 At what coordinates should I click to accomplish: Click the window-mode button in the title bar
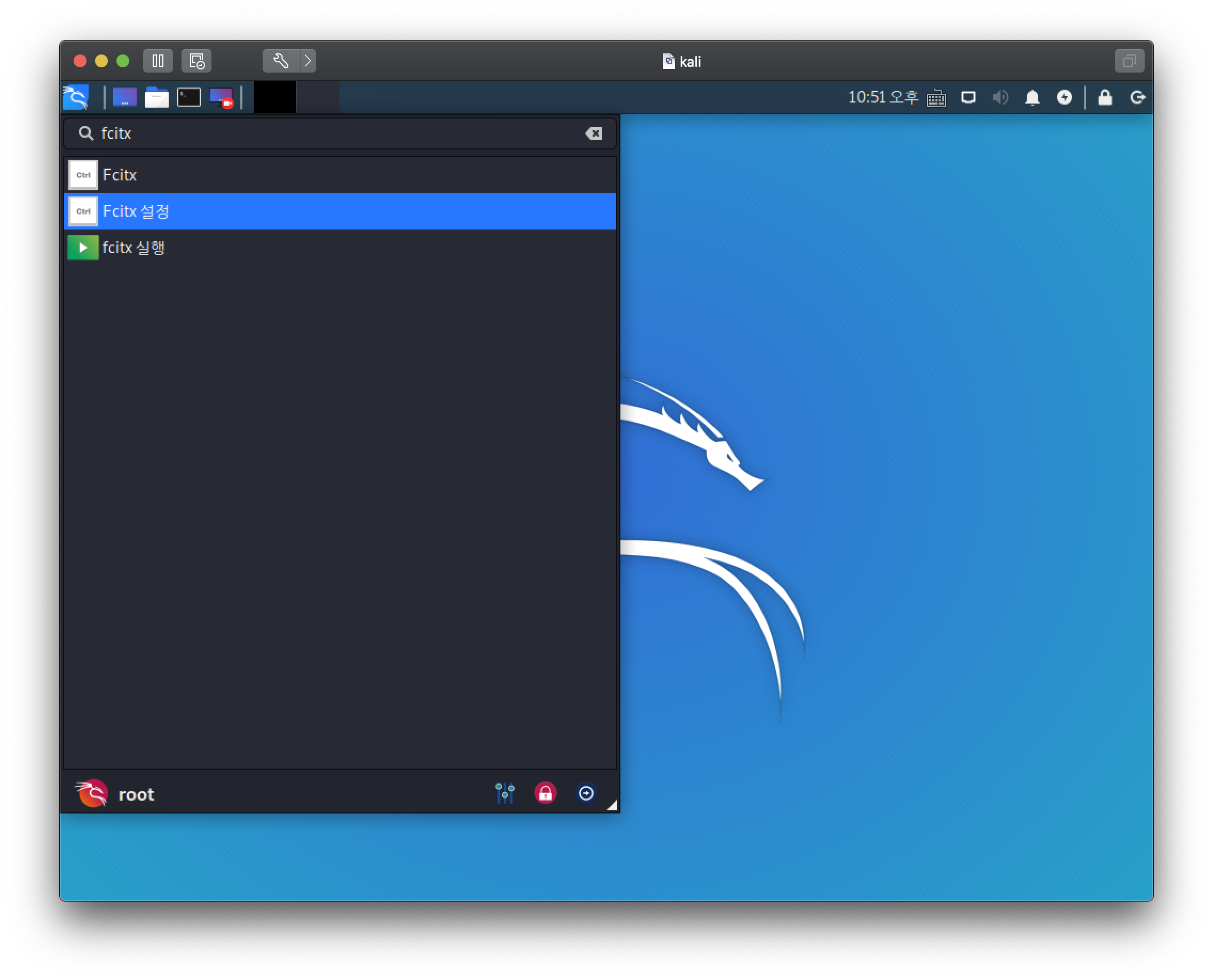click(x=1129, y=61)
